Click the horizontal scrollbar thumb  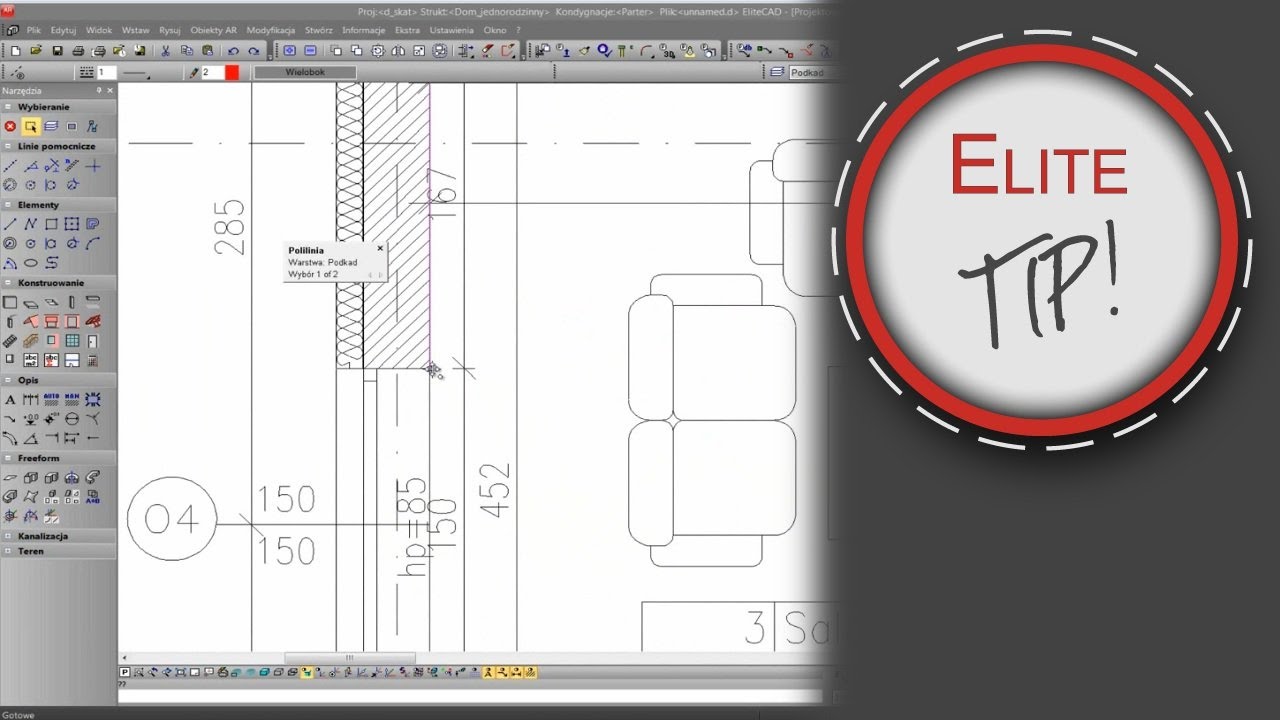point(350,657)
